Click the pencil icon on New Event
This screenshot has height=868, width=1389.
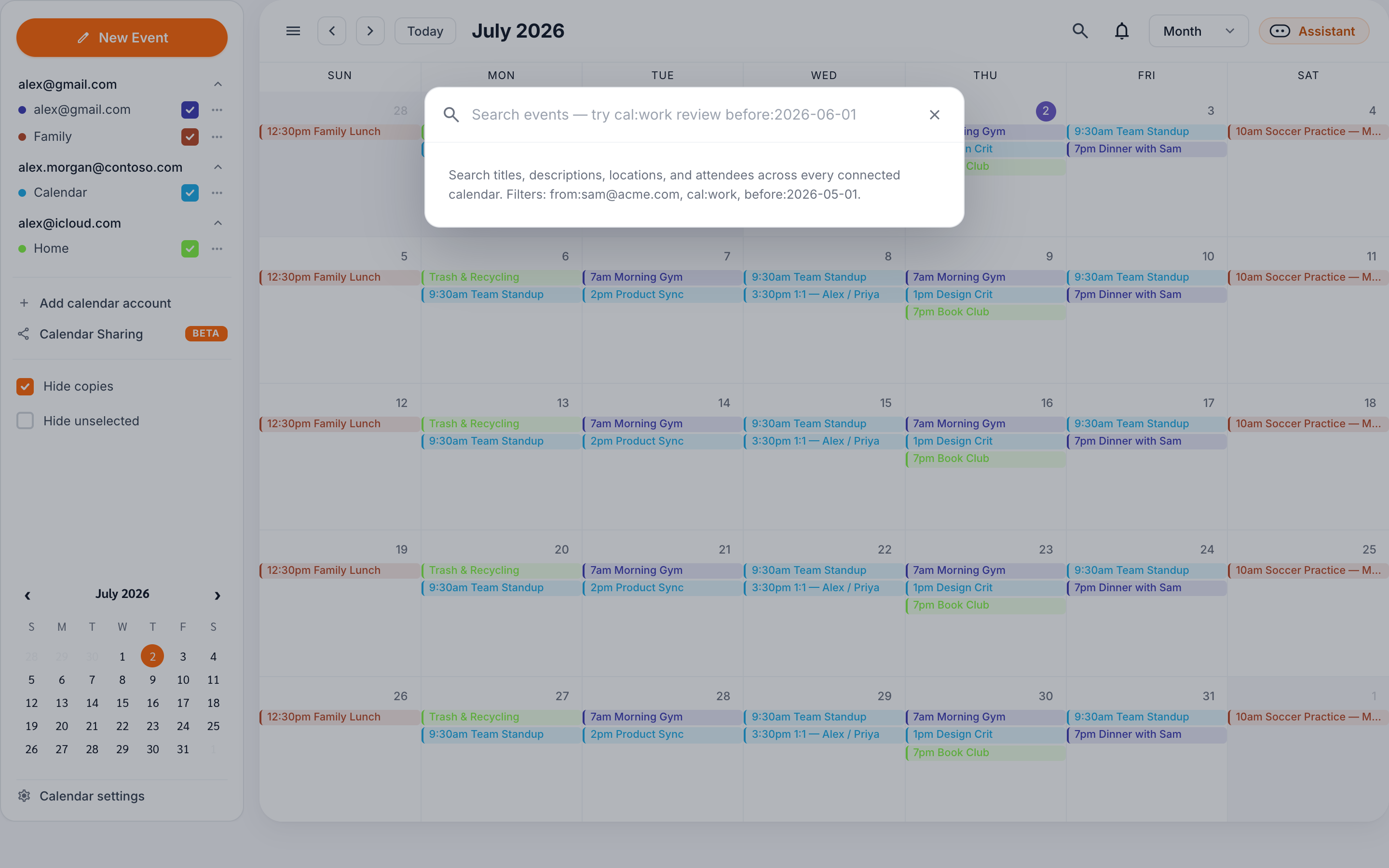83,38
